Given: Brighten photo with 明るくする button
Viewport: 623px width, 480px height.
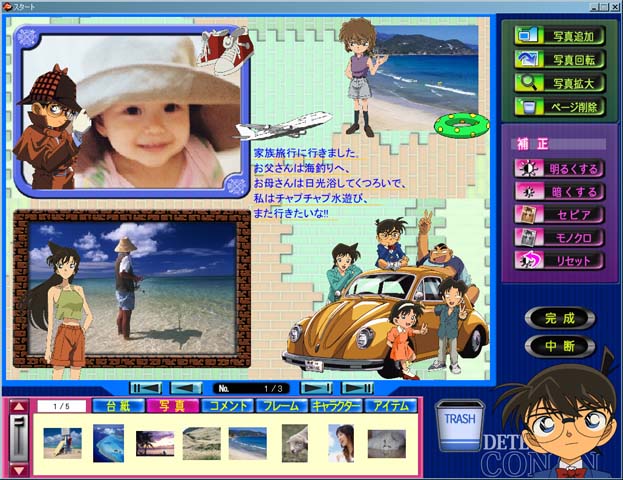Looking at the screenshot, I should 559,168.
